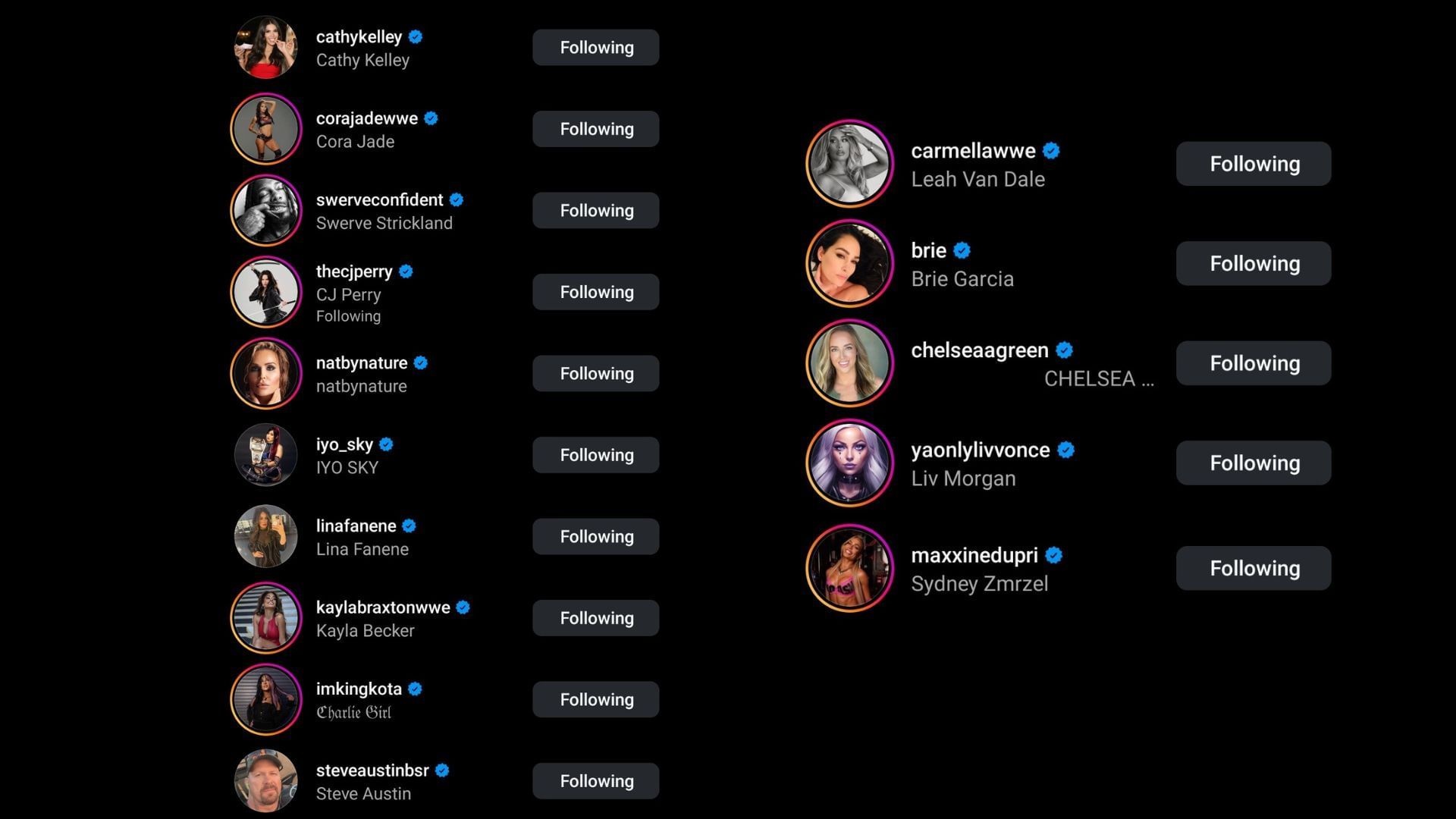Toggle Following for natbynature

tap(596, 374)
